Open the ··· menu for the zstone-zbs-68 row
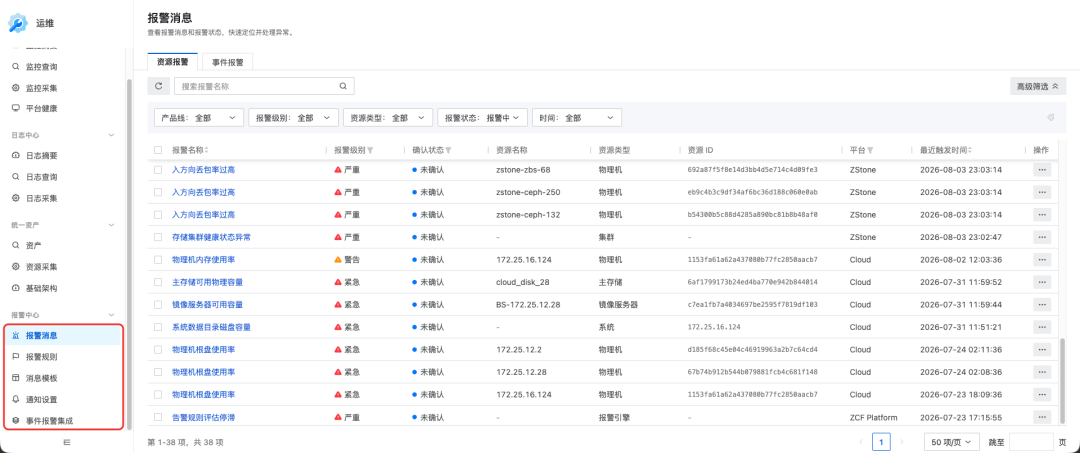The image size is (1080, 453). pos(1041,169)
